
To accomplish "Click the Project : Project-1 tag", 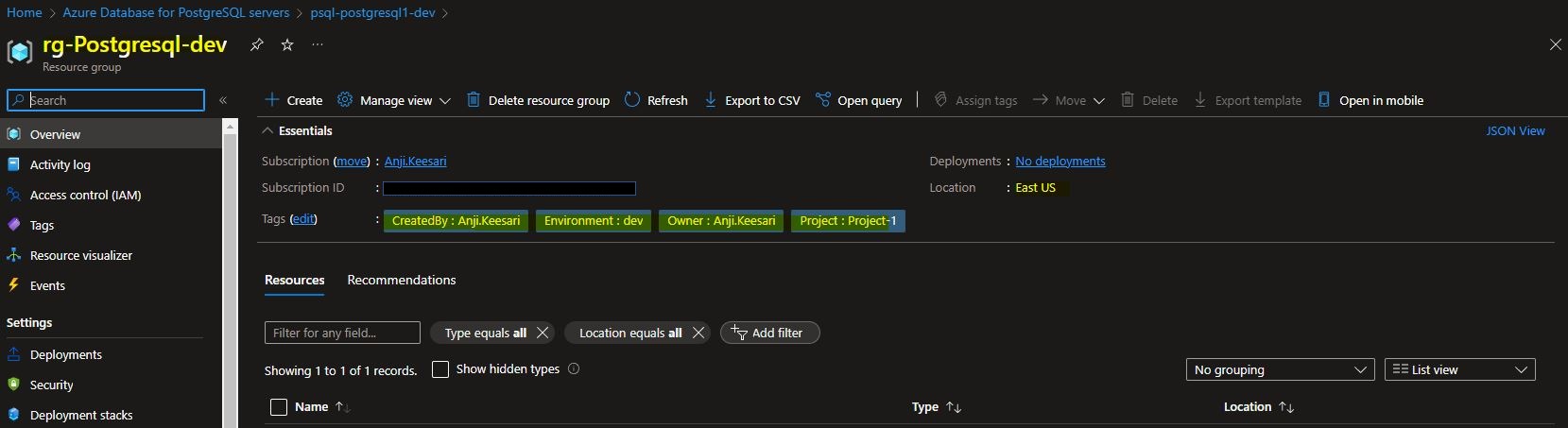I will [x=848, y=221].
